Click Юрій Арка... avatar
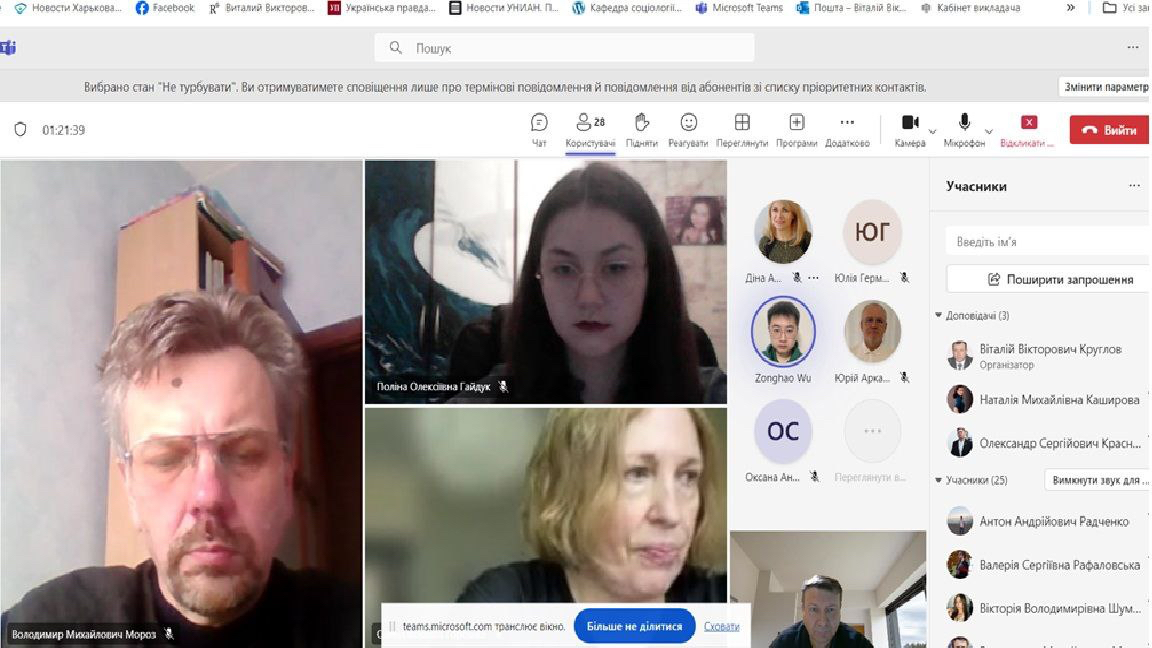The width and height of the screenshot is (1152, 648). 871,331
